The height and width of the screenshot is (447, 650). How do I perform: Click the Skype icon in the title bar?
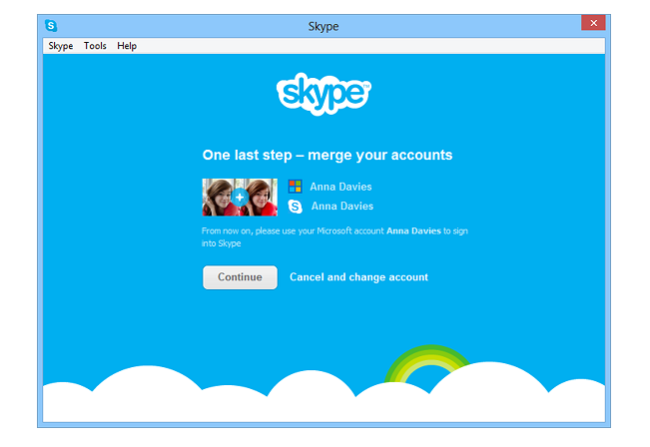pos(51,26)
